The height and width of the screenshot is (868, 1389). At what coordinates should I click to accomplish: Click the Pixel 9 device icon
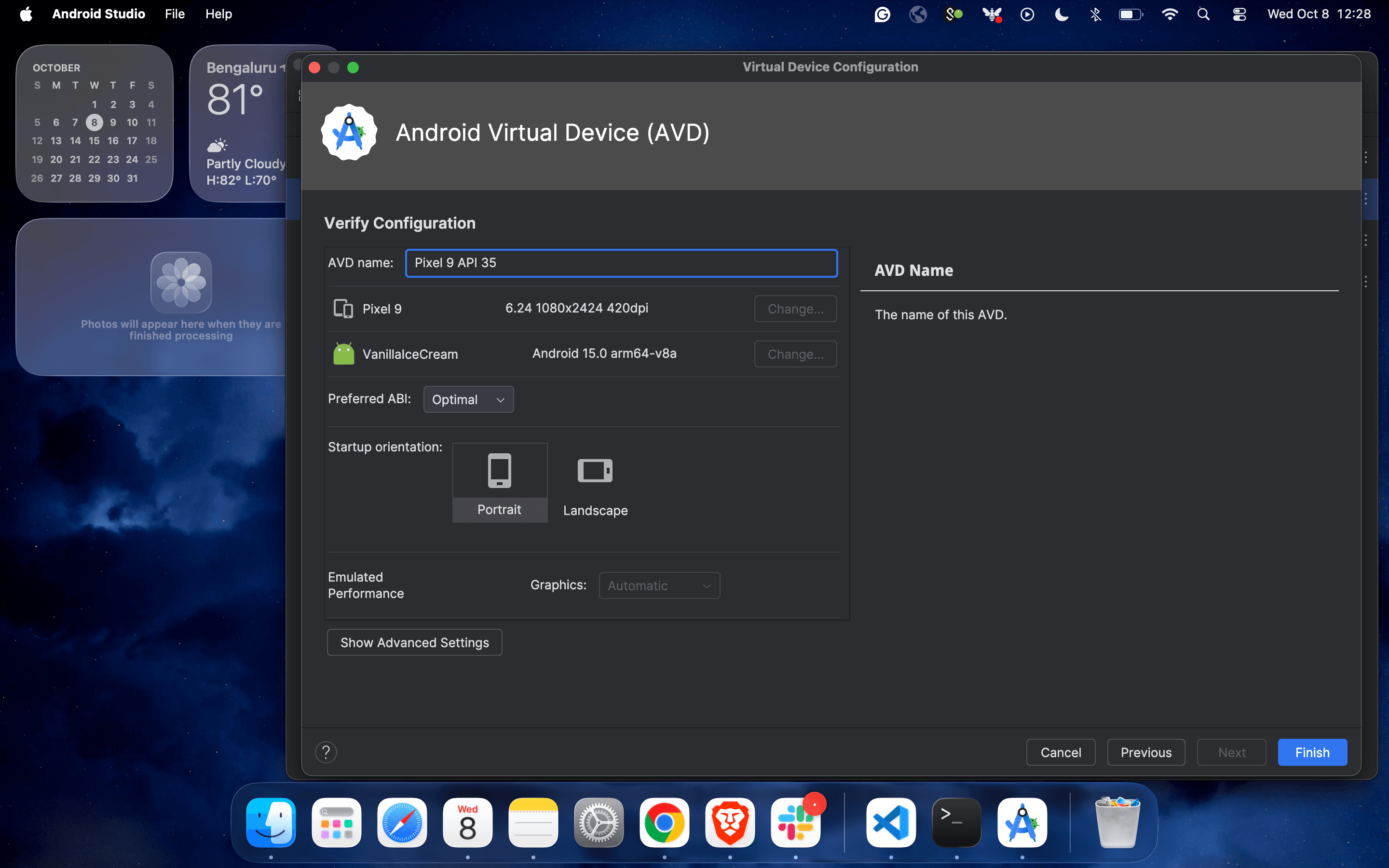click(x=343, y=309)
